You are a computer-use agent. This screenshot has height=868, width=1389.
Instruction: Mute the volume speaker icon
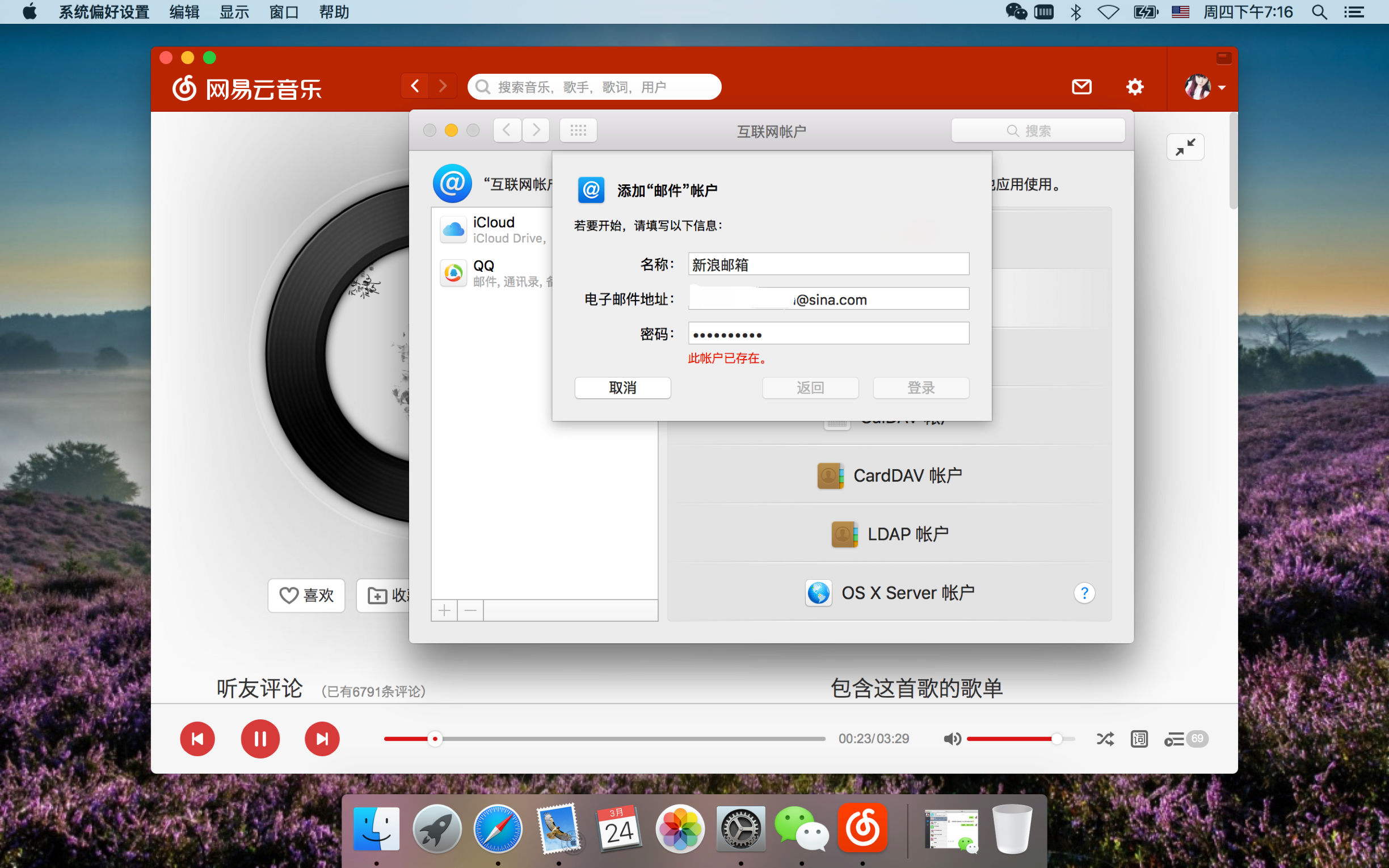[x=952, y=739]
